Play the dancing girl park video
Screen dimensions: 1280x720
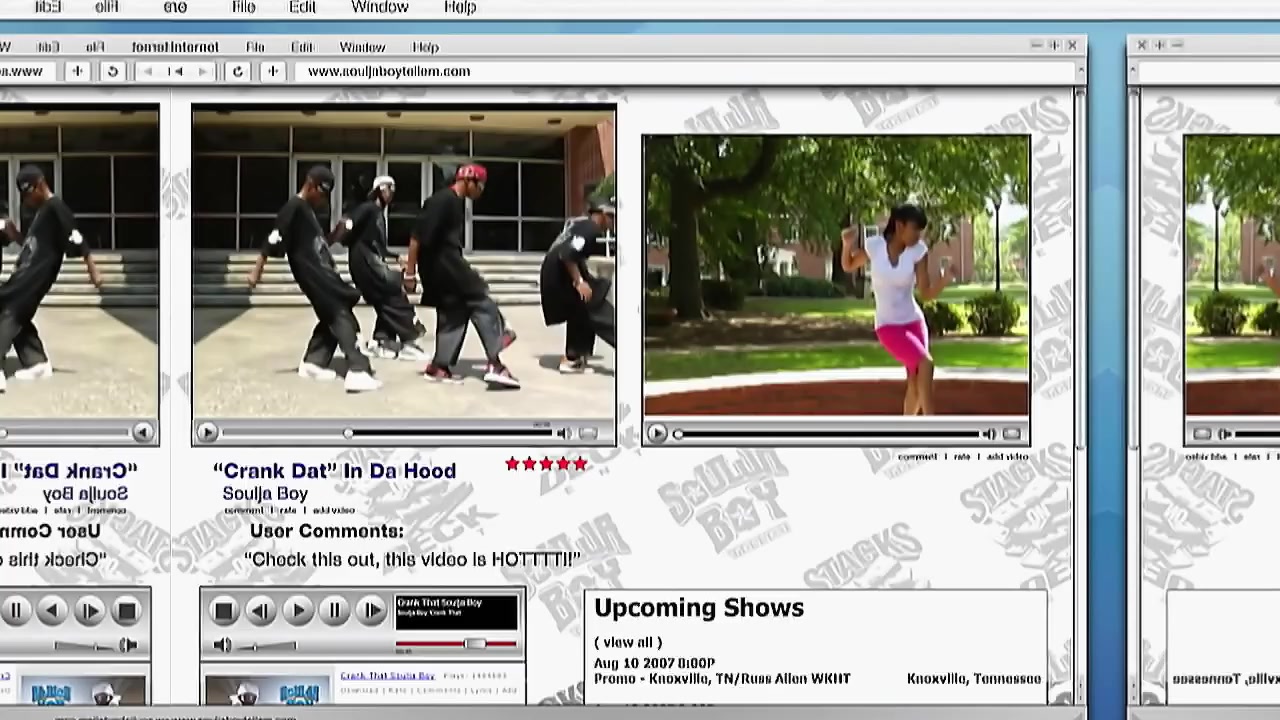pos(656,433)
